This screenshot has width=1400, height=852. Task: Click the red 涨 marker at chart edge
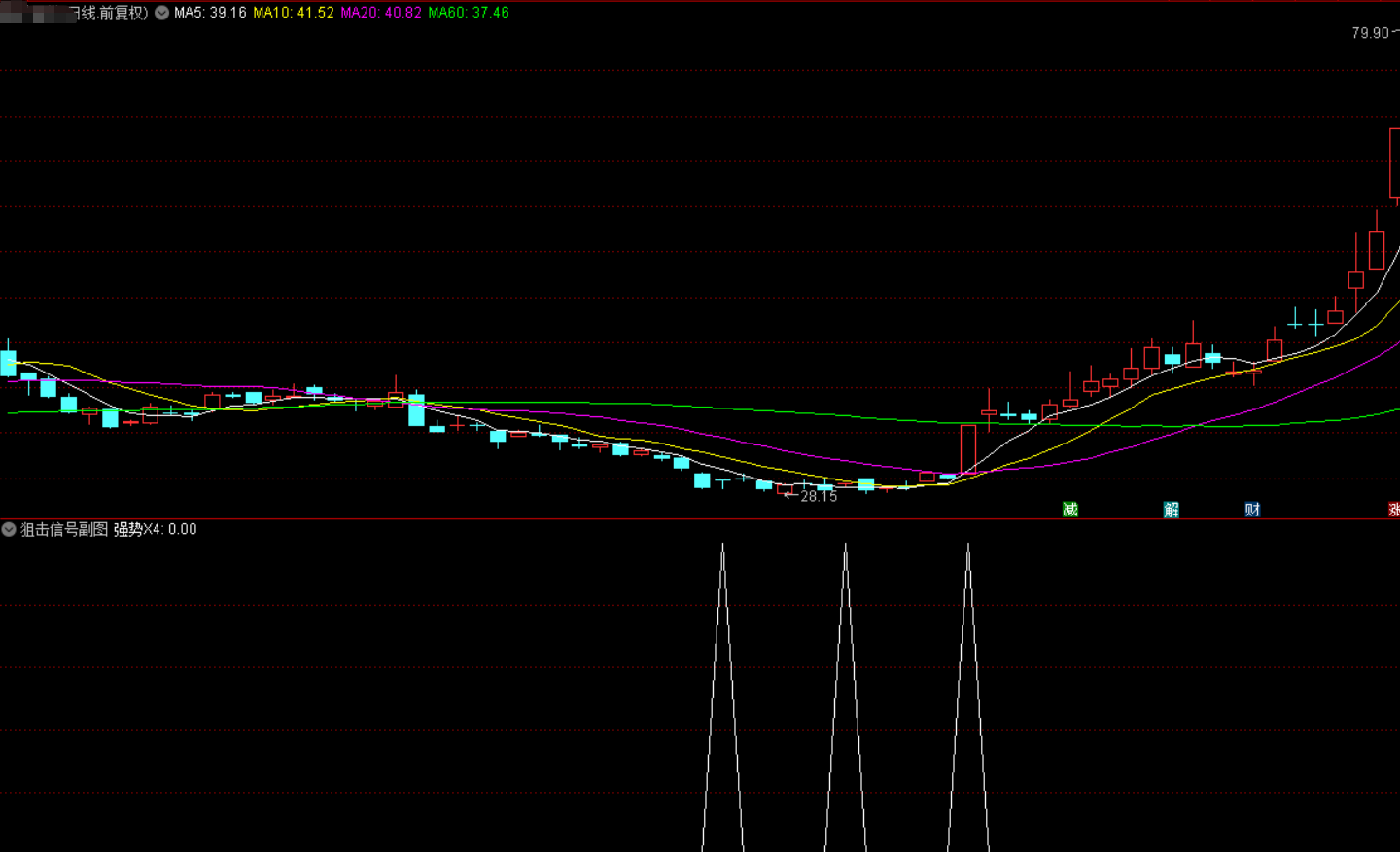(x=1394, y=510)
